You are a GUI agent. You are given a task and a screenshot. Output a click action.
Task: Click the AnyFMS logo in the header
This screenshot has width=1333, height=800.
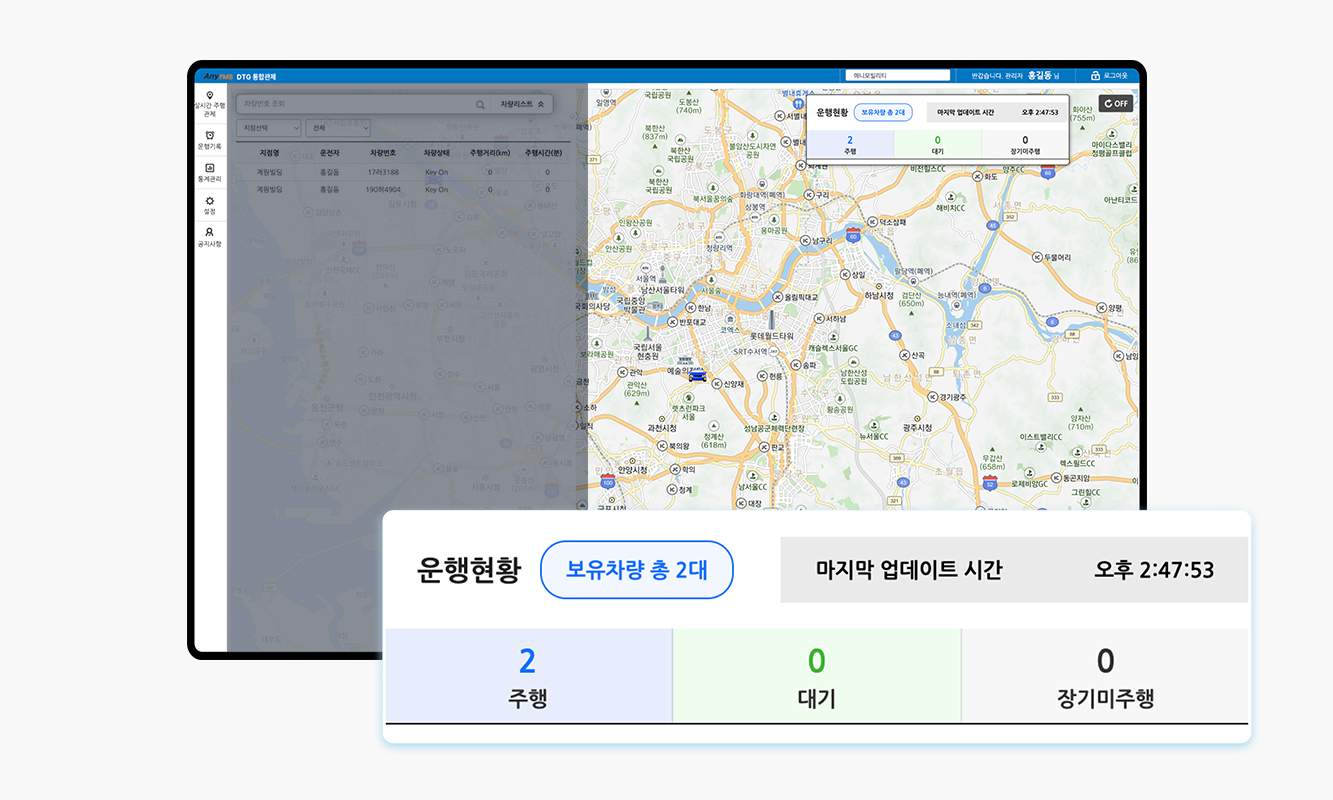[218, 76]
